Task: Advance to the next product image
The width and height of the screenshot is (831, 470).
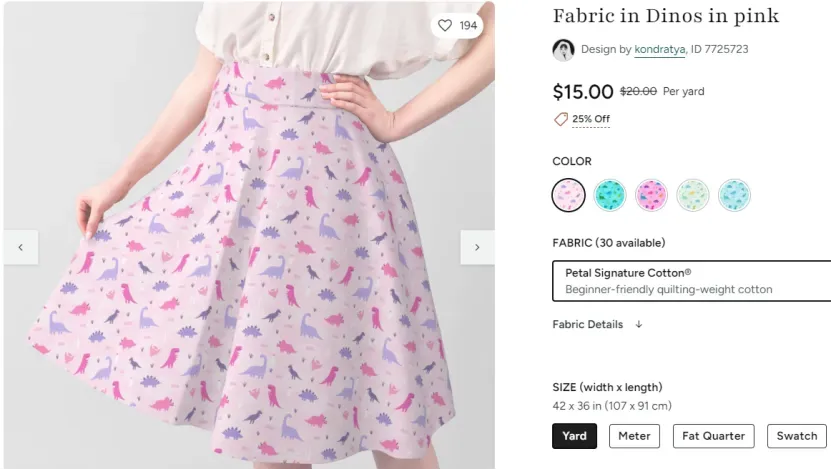Action: click(x=477, y=247)
